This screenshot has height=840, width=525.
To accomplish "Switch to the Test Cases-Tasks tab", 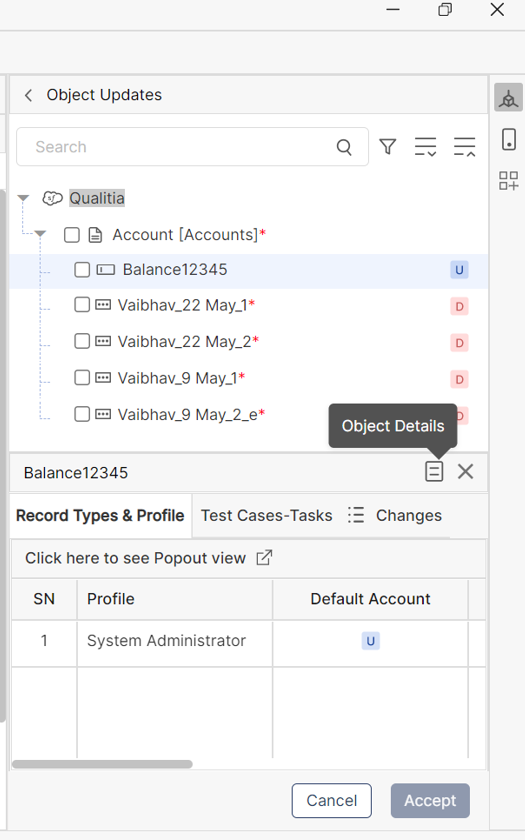I will pyautogui.click(x=267, y=515).
